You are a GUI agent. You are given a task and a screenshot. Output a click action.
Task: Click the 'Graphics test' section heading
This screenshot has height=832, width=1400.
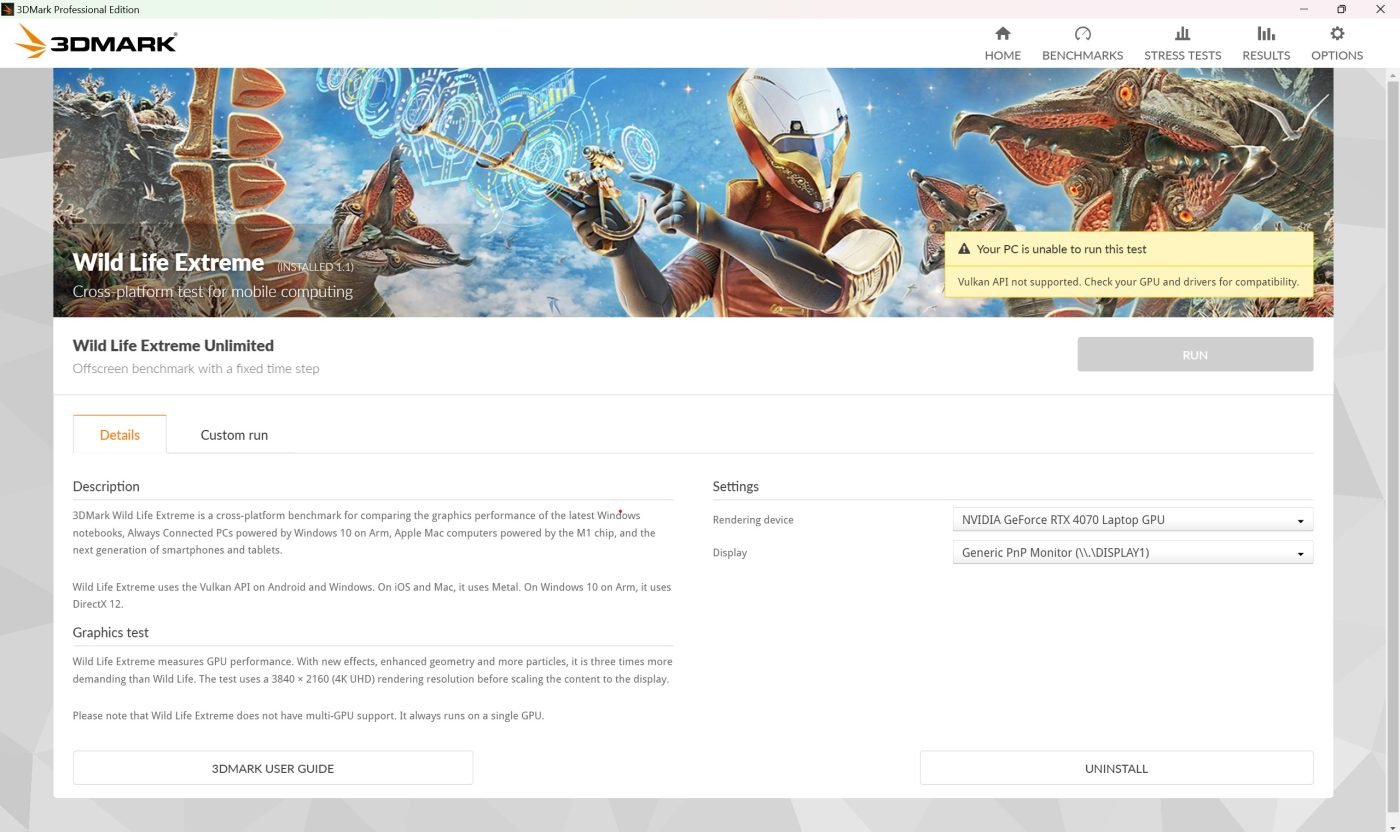110,632
